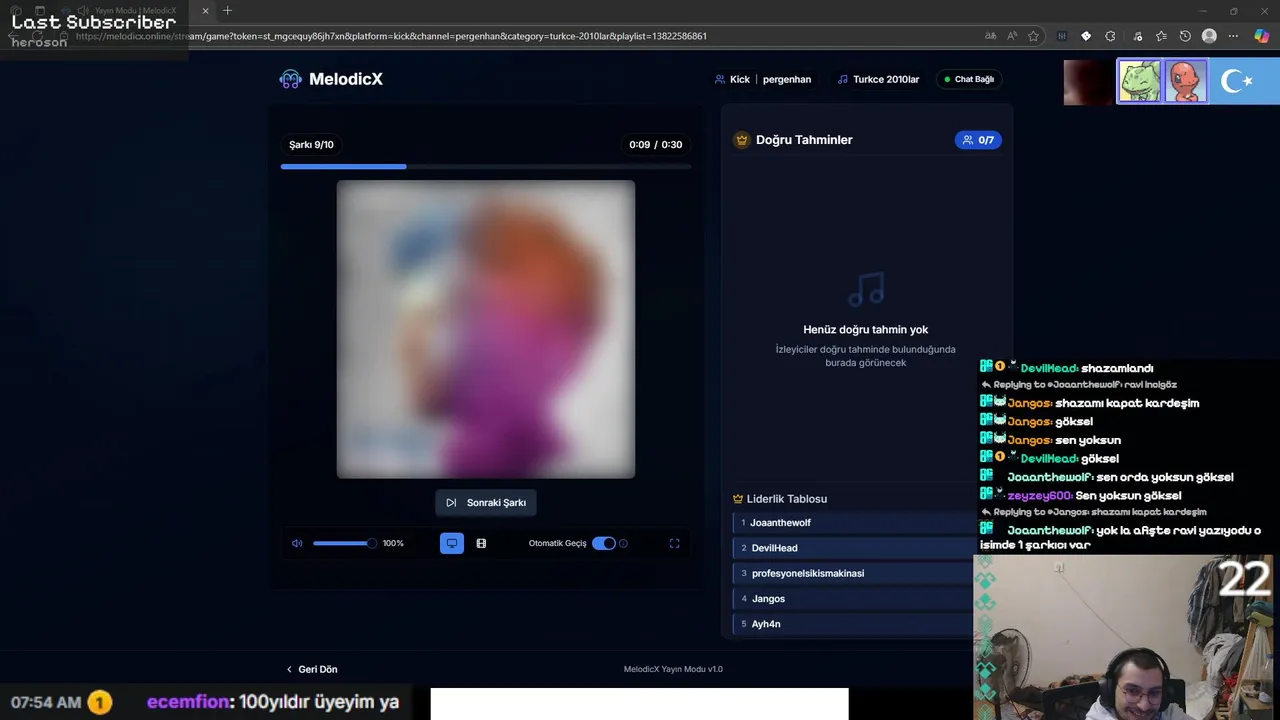This screenshot has height=720, width=1280.
Task: Add page to favorites with star icon
Action: [x=1033, y=36]
